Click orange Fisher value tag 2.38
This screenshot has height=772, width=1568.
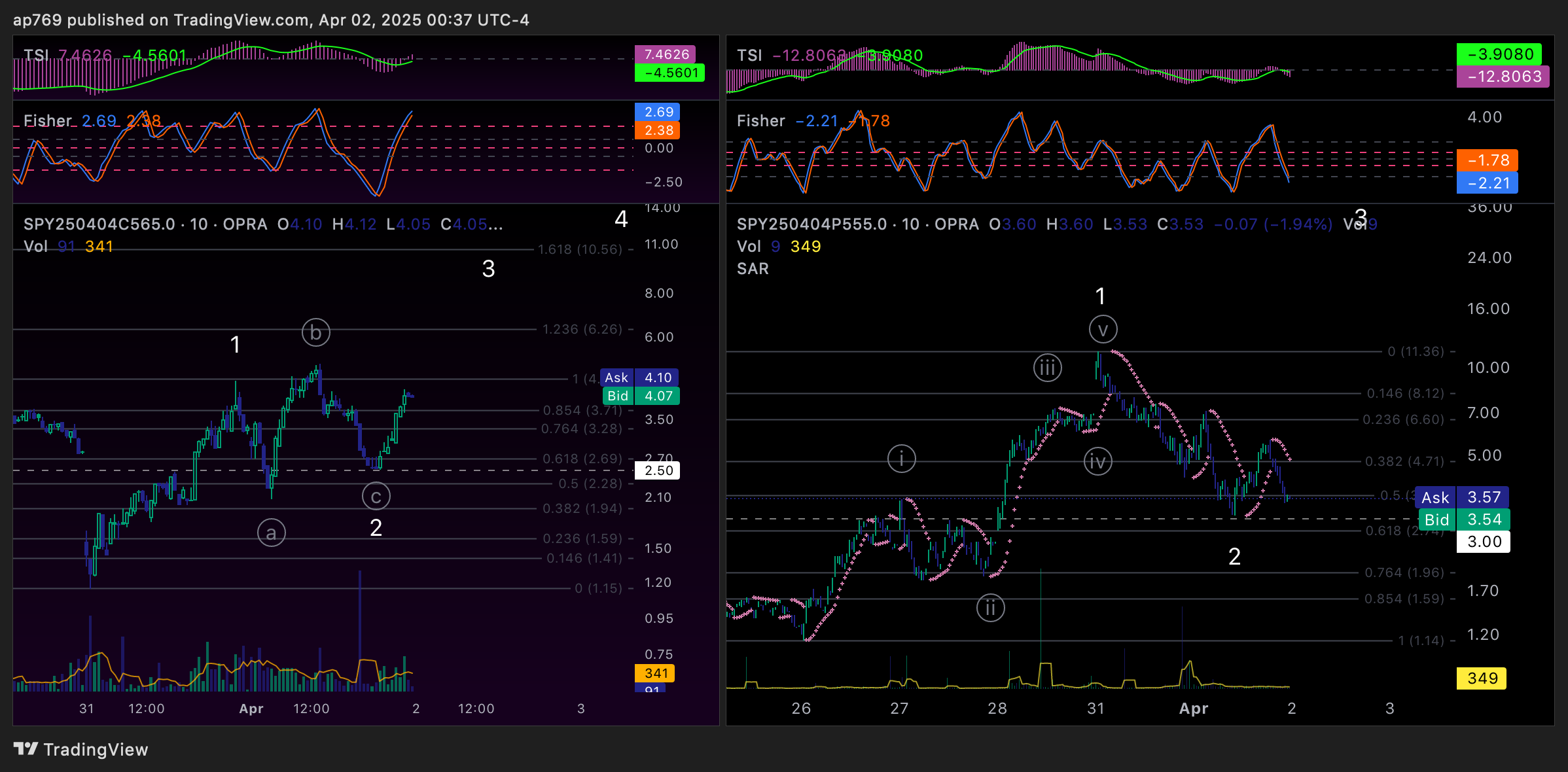click(x=658, y=130)
